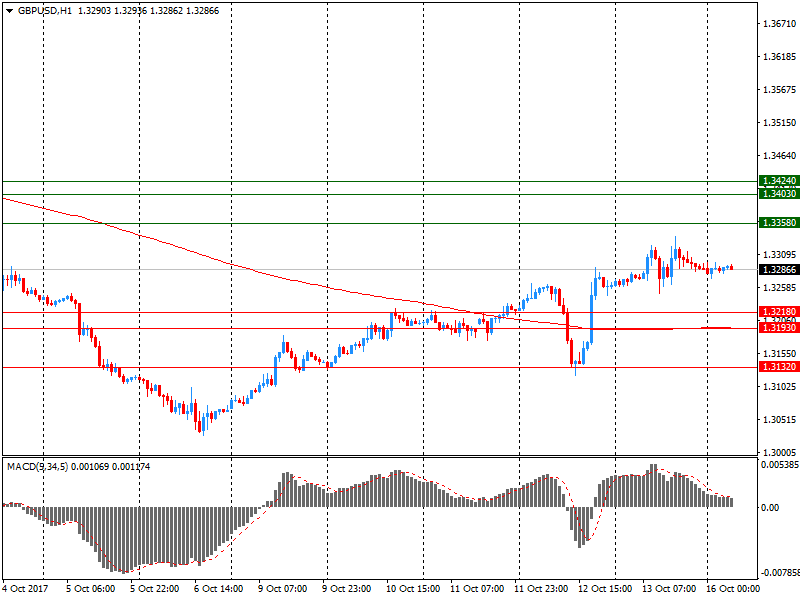Click the 5 Oct 22:00 time label
Image resolution: width=800 pixels, height=600 pixels.
click(x=155, y=589)
